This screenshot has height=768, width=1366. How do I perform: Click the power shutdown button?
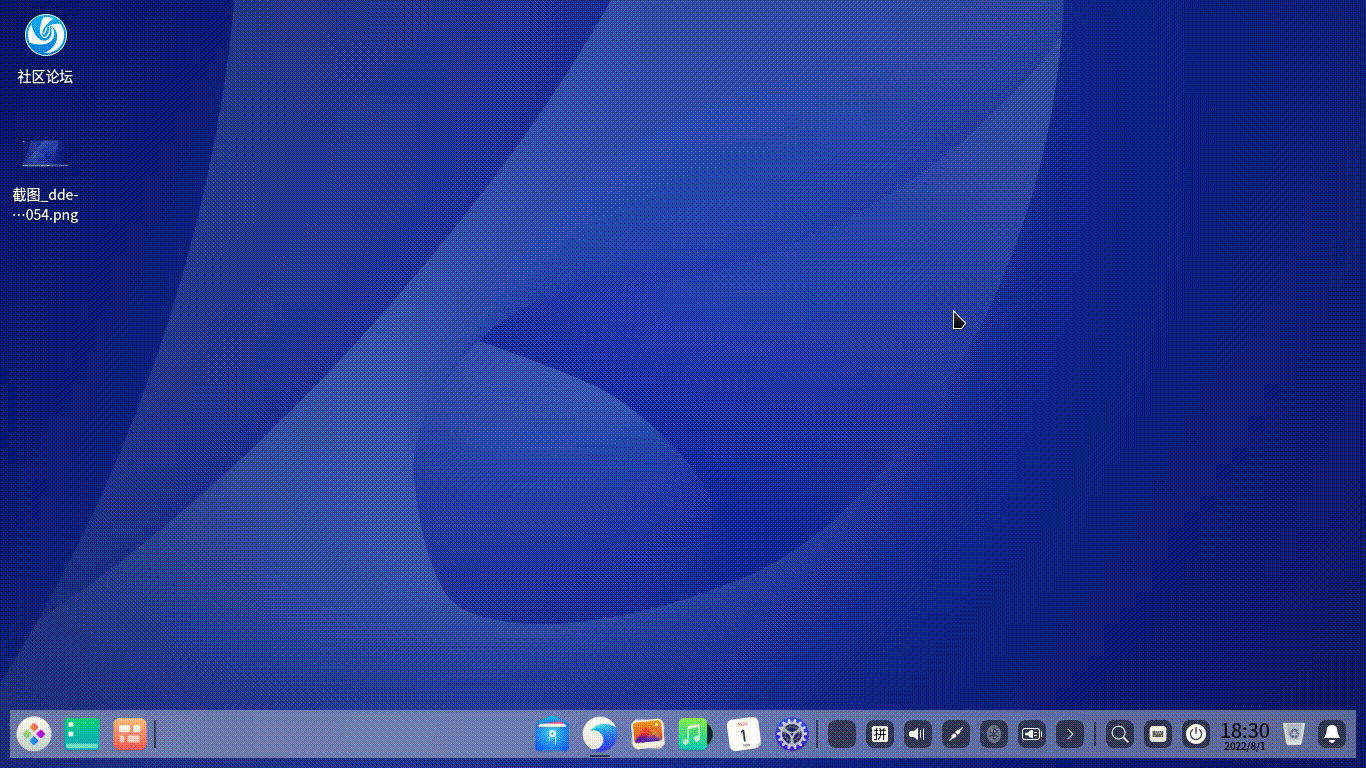click(1196, 735)
